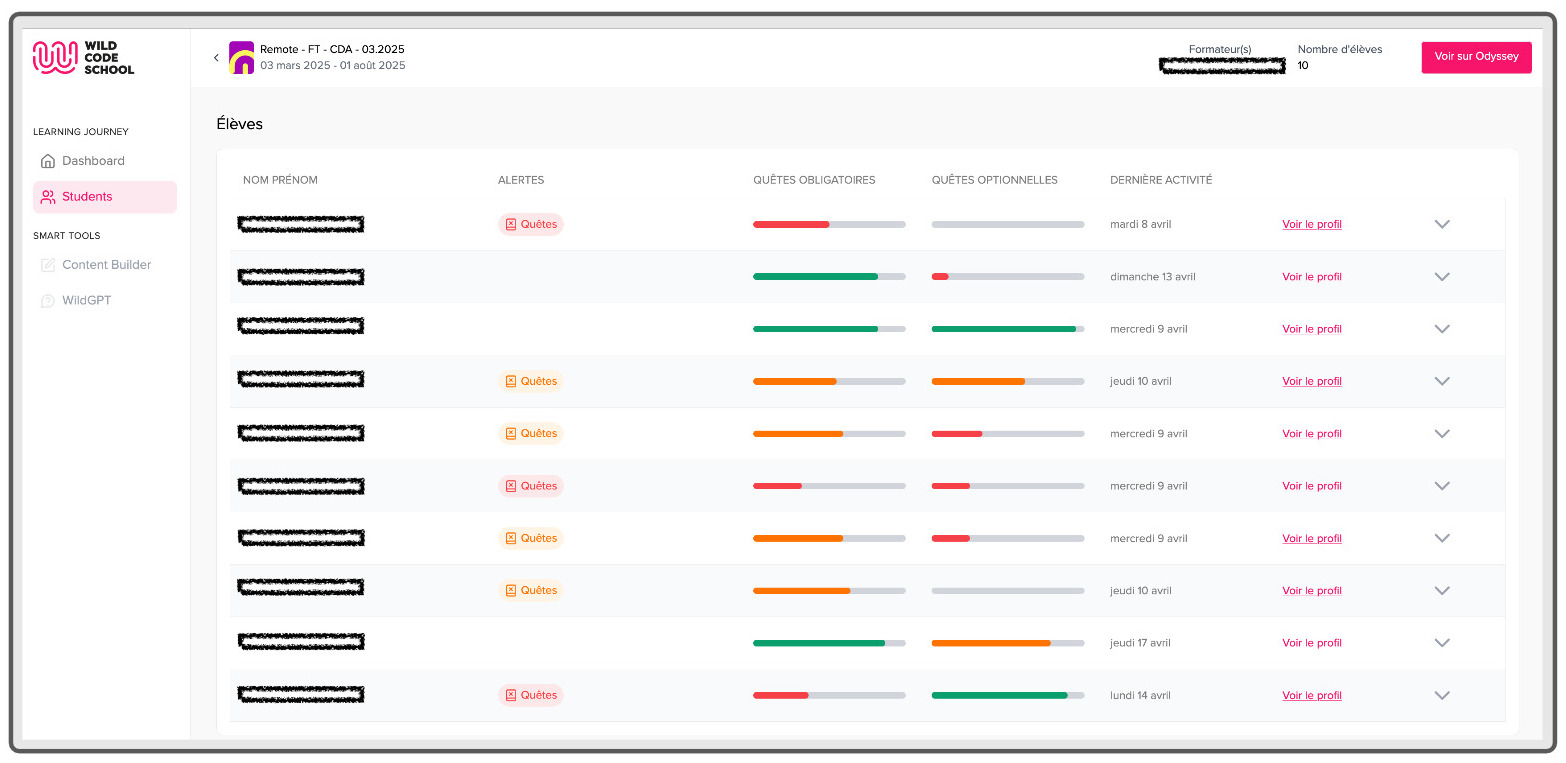
Task: Open Voir le profil for dimanche 13 avril
Action: tap(1312, 277)
